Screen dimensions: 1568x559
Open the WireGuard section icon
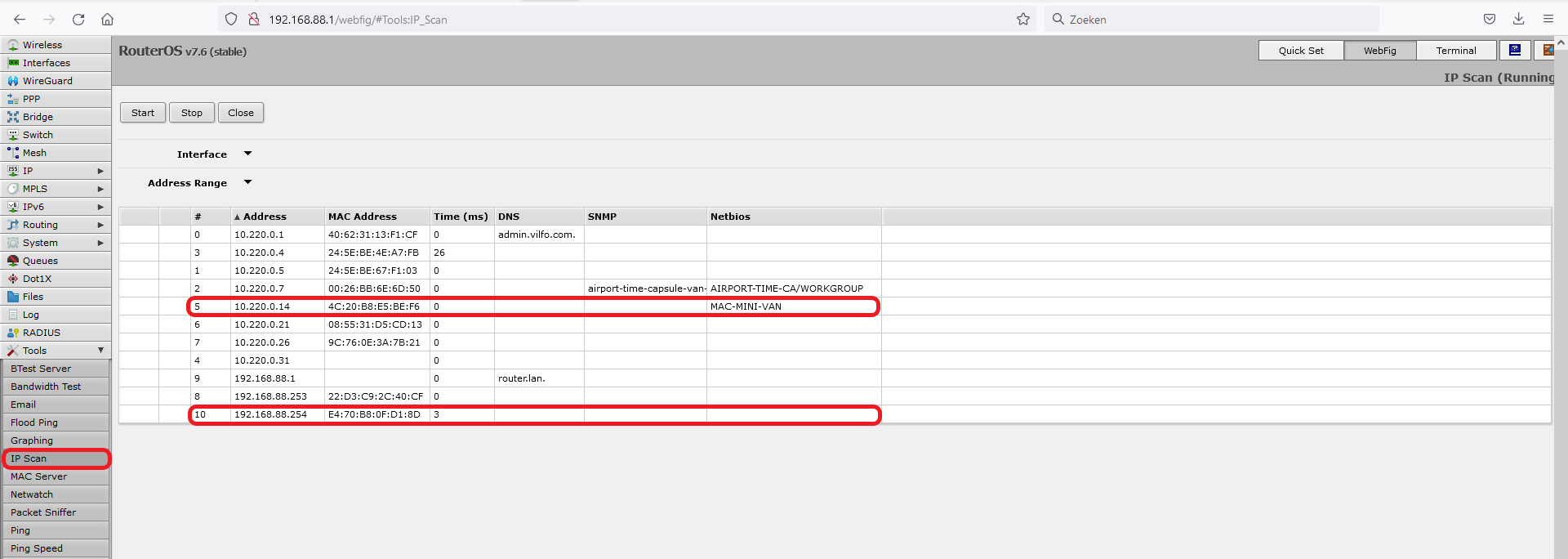[13, 81]
